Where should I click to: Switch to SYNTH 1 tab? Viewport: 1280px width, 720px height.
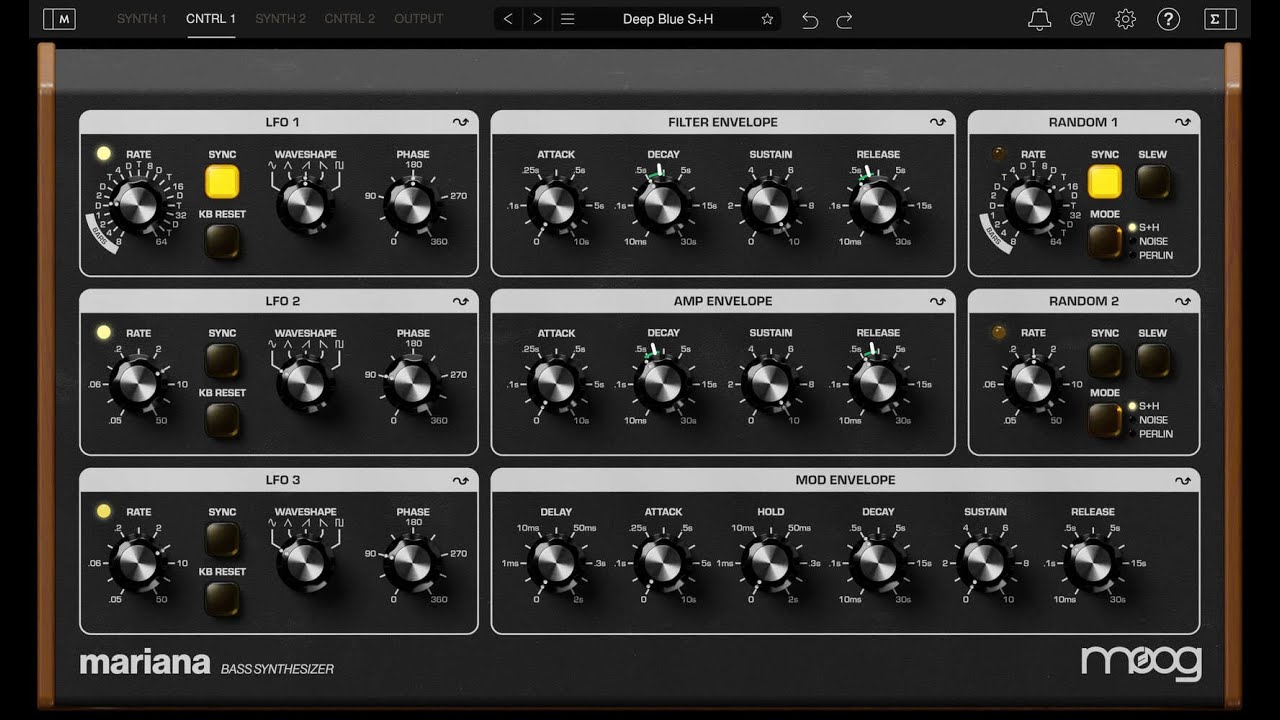pos(142,19)
